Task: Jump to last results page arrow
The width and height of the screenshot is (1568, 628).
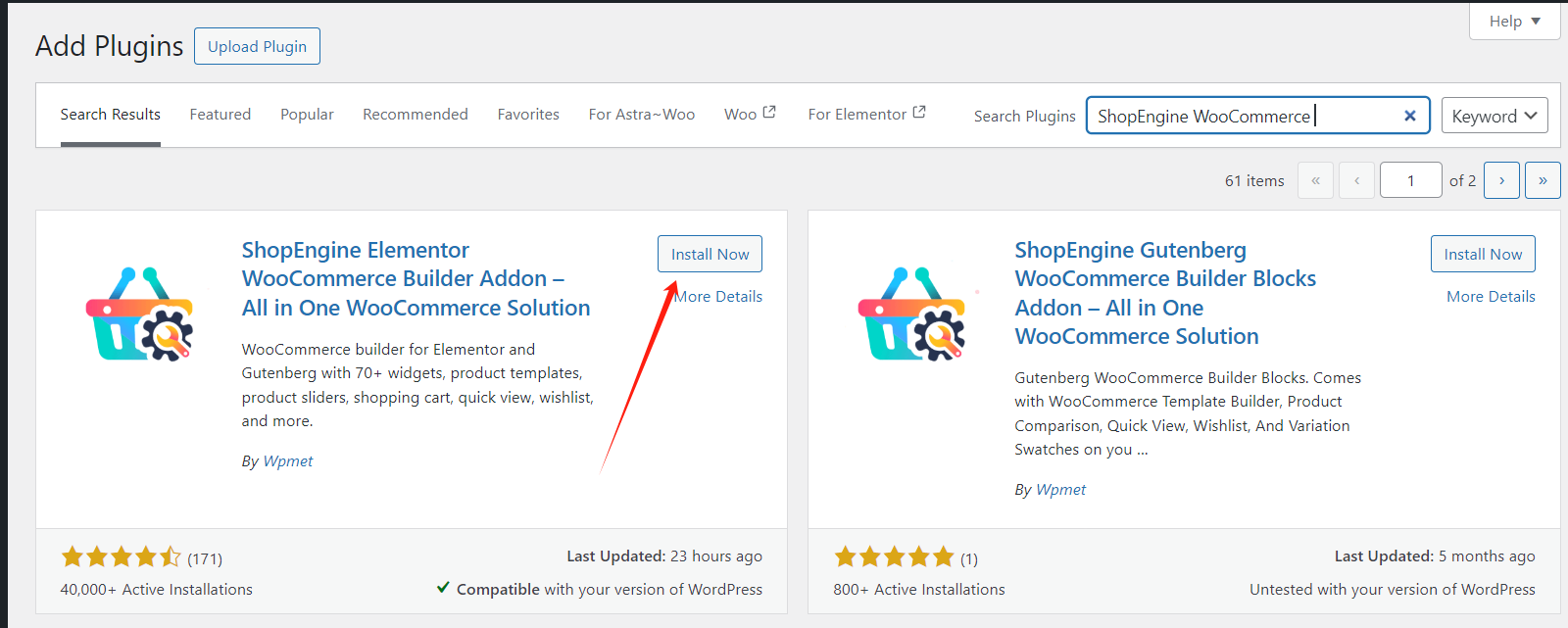Action: pos(1543,180)
